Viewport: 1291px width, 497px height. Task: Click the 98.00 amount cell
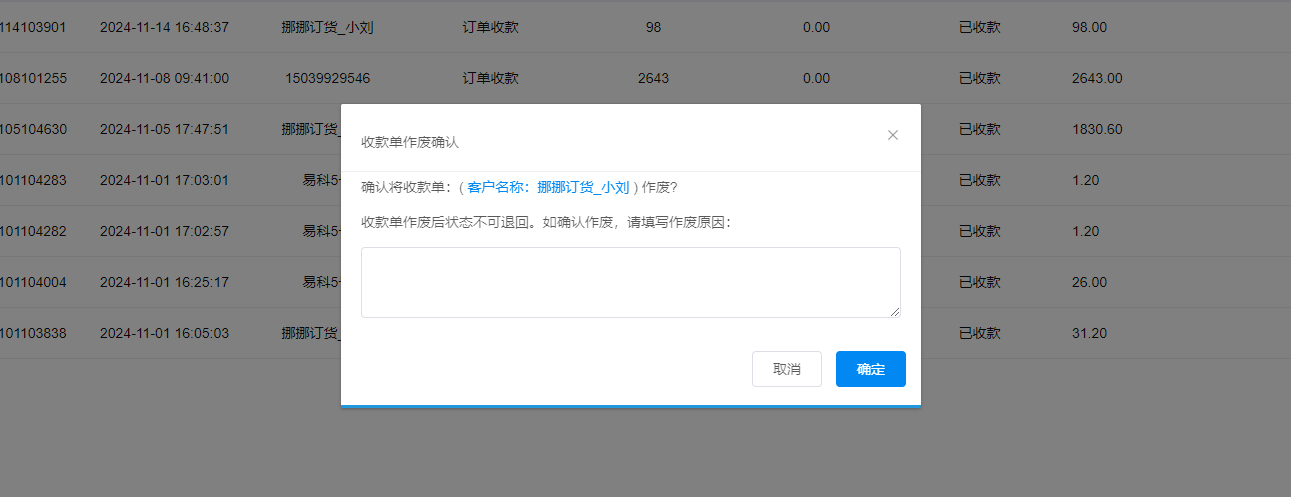[x=1088, y=27]
